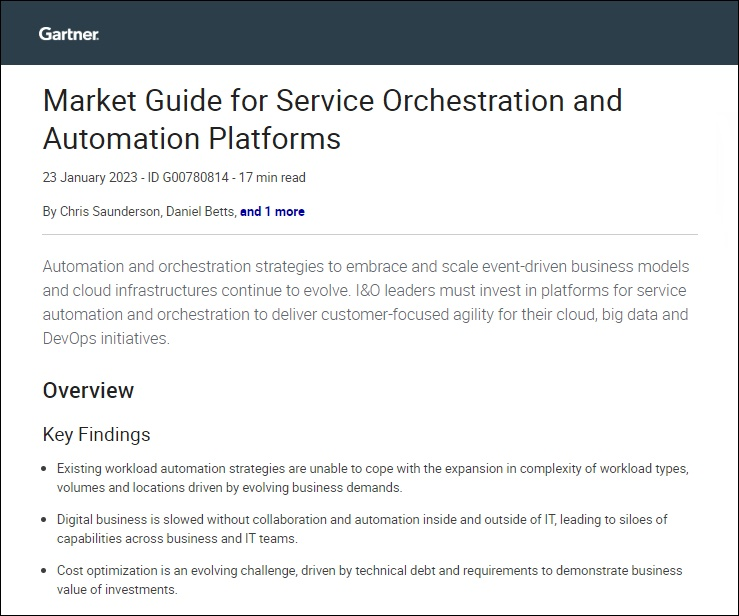Screen dimensions: 739x616
Task: Click the bullet marker before "Cost optimization"
Action: [46, 571]
